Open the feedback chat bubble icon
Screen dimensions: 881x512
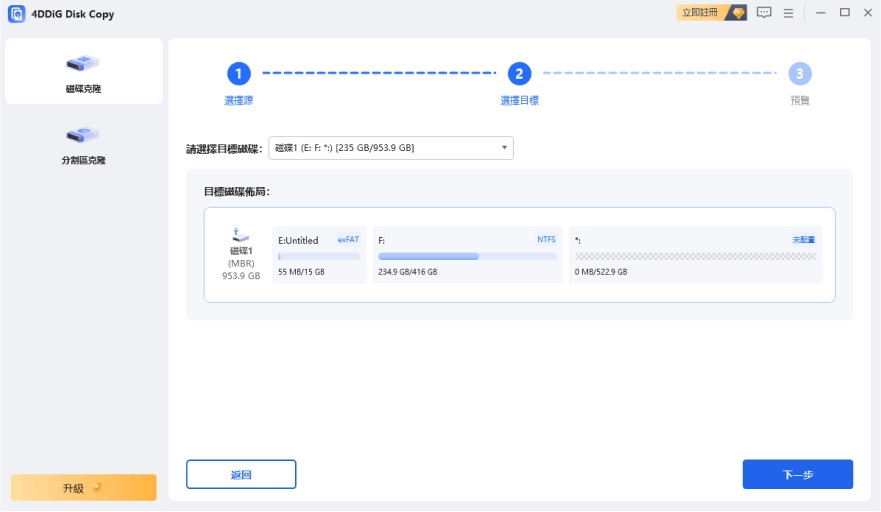click(765, 13)
